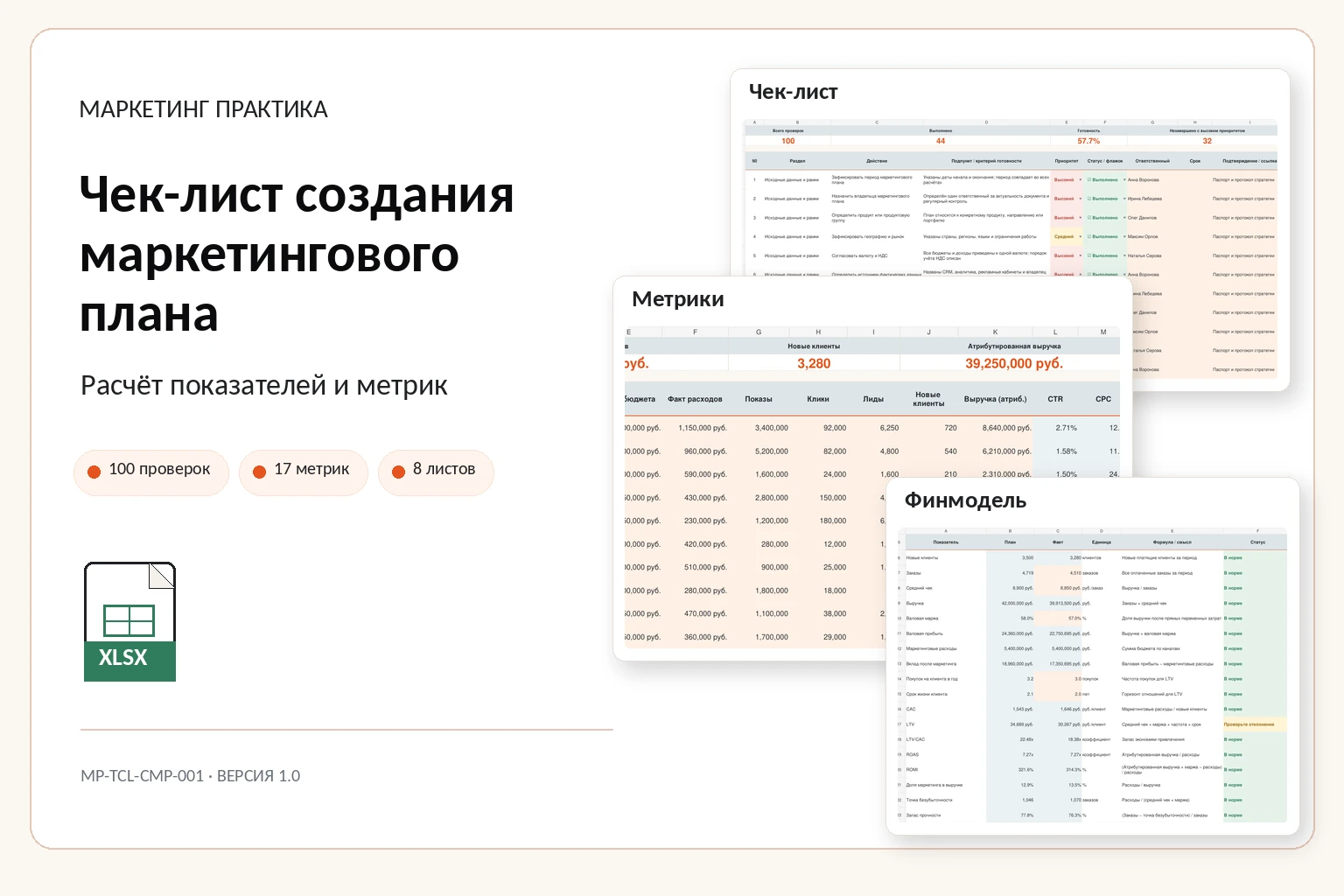Toggle Выполнено checkbox in checklist row 5
This screenshot has height=896, width=1344.
[1089, 255]
